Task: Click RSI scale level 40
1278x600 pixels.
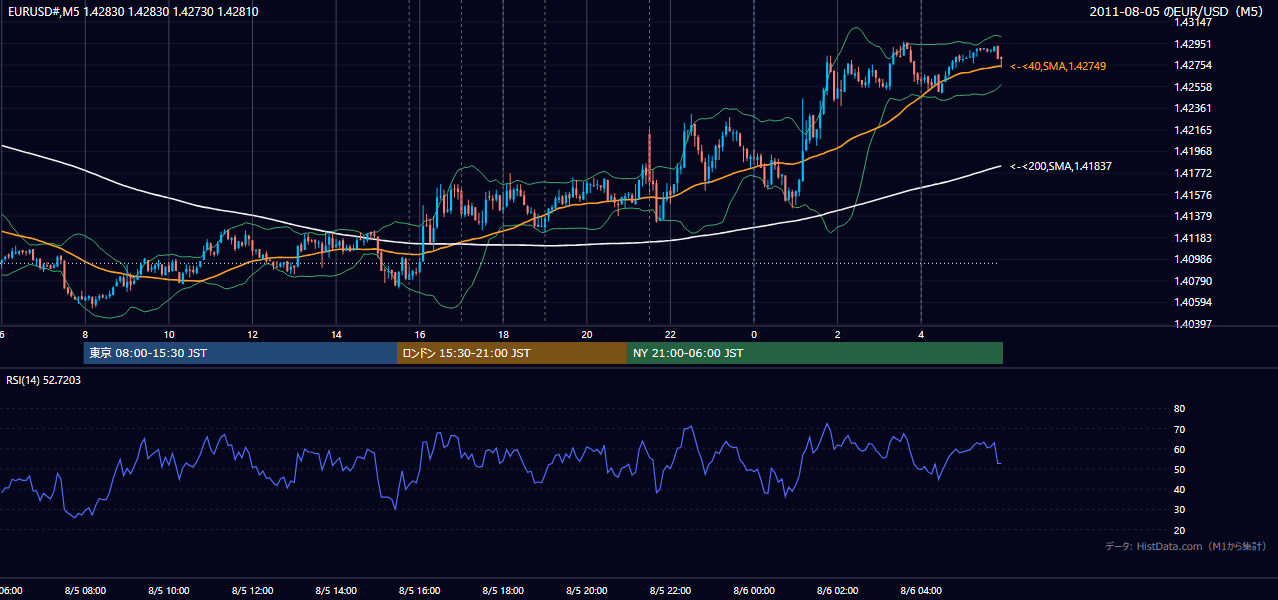Action: 1179,489
